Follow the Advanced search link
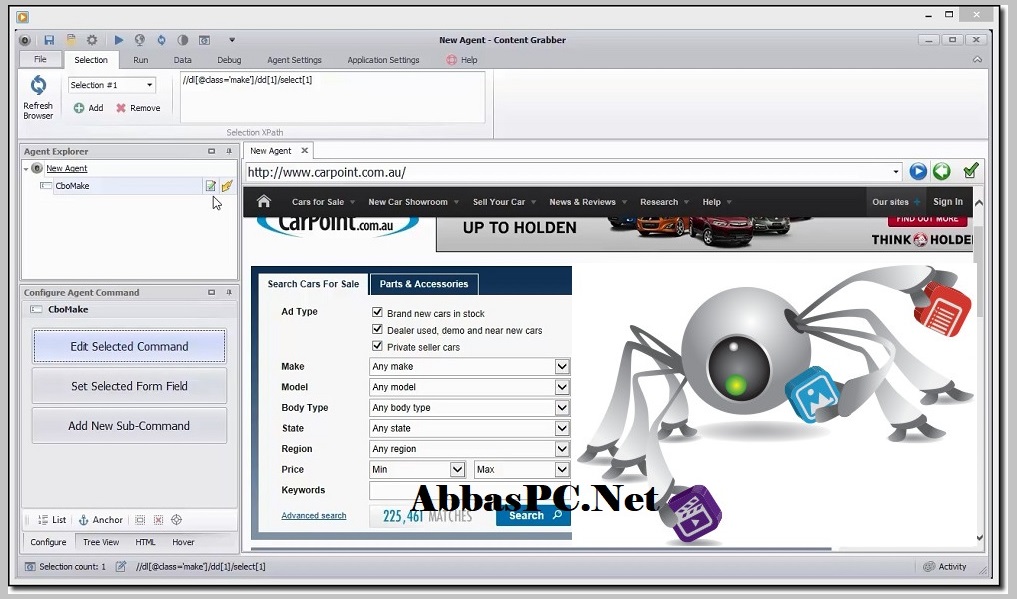Image resolution: width=1017 pixels, height=599 pixels. (314, 515)
